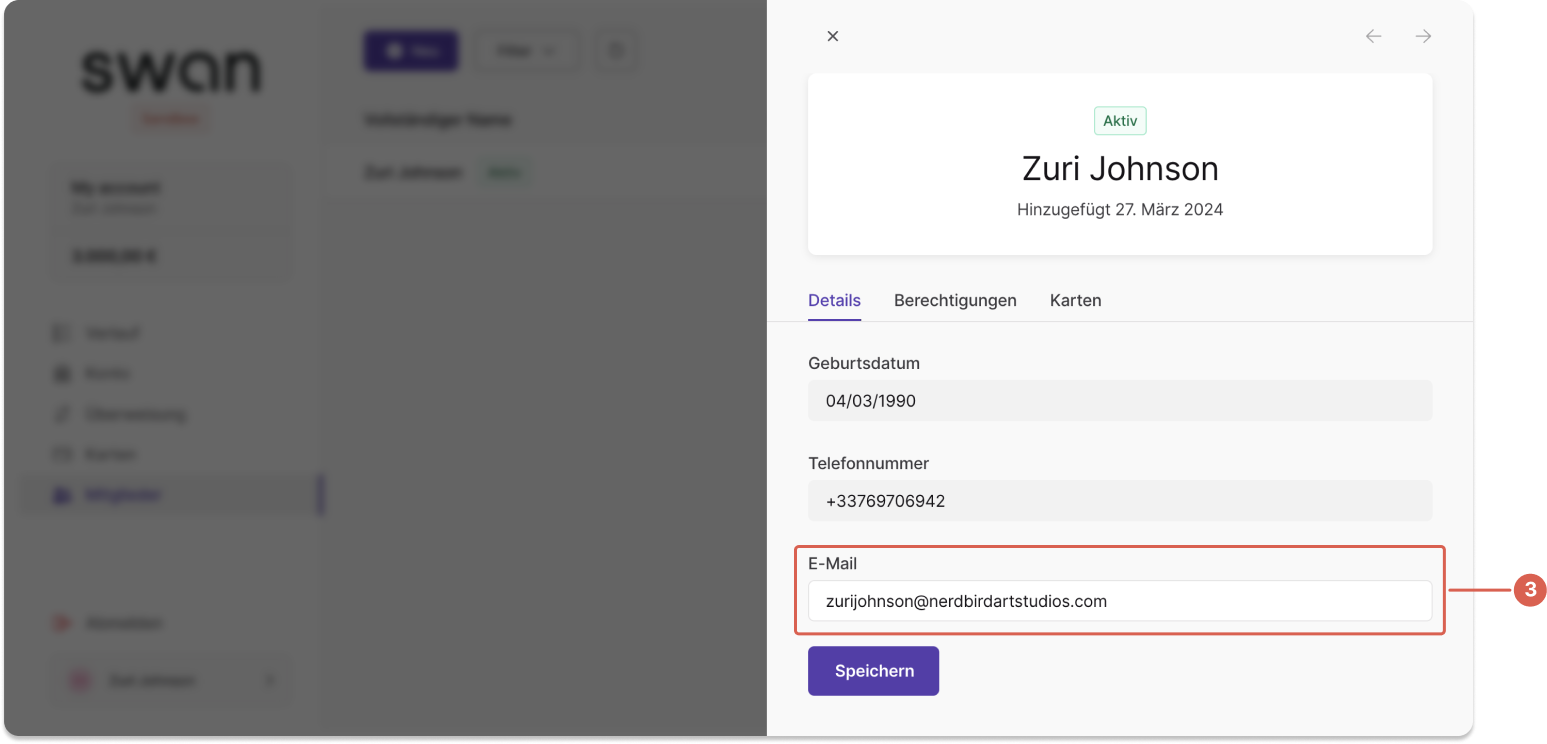Screen dimensions: 1547x744
Task: Edit the E-Mail input field
Action: tap(1120, 601)
